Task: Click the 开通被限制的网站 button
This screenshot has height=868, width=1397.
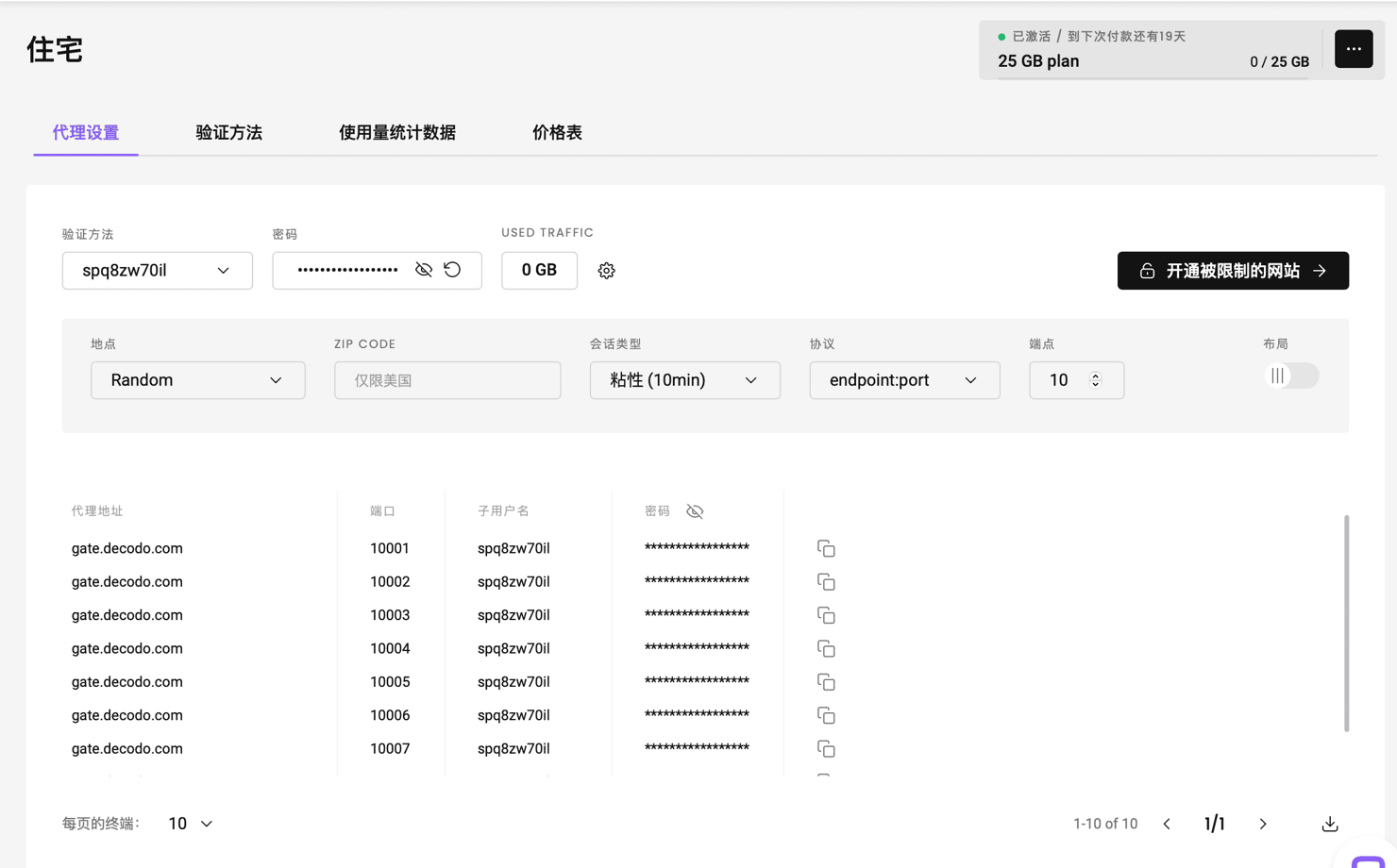Action: [x=1232, y=271]
